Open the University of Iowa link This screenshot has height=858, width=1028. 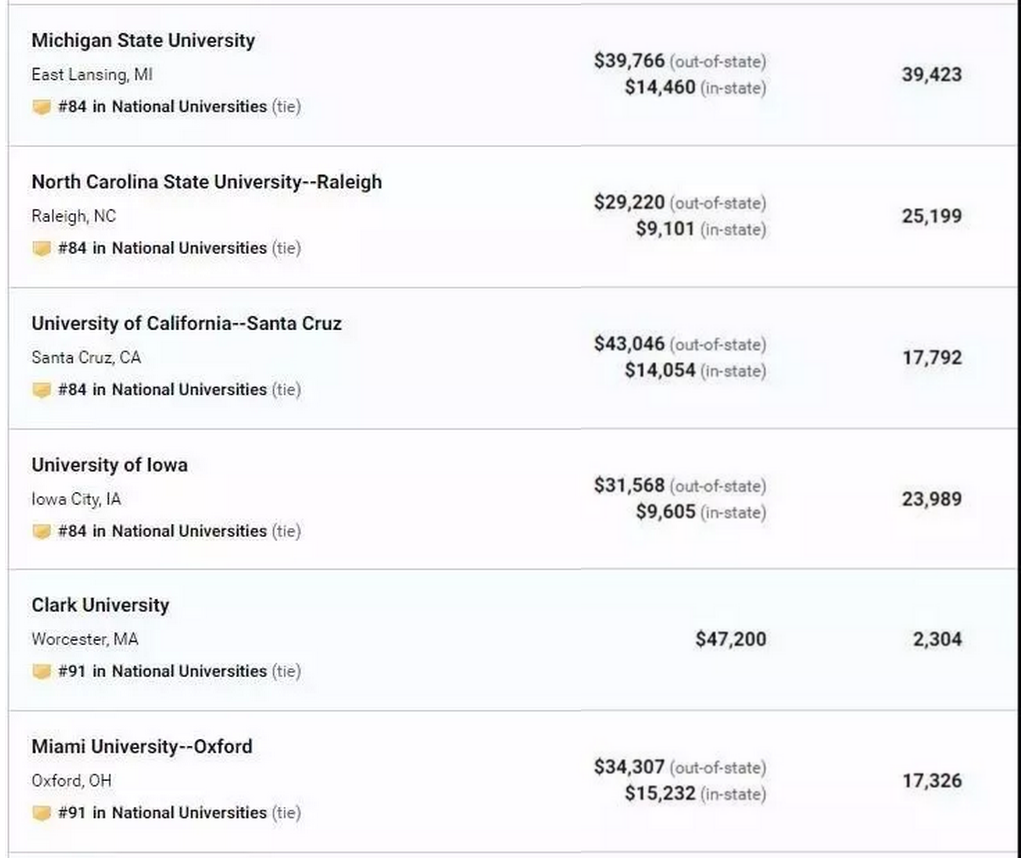[x=109, y=465]
